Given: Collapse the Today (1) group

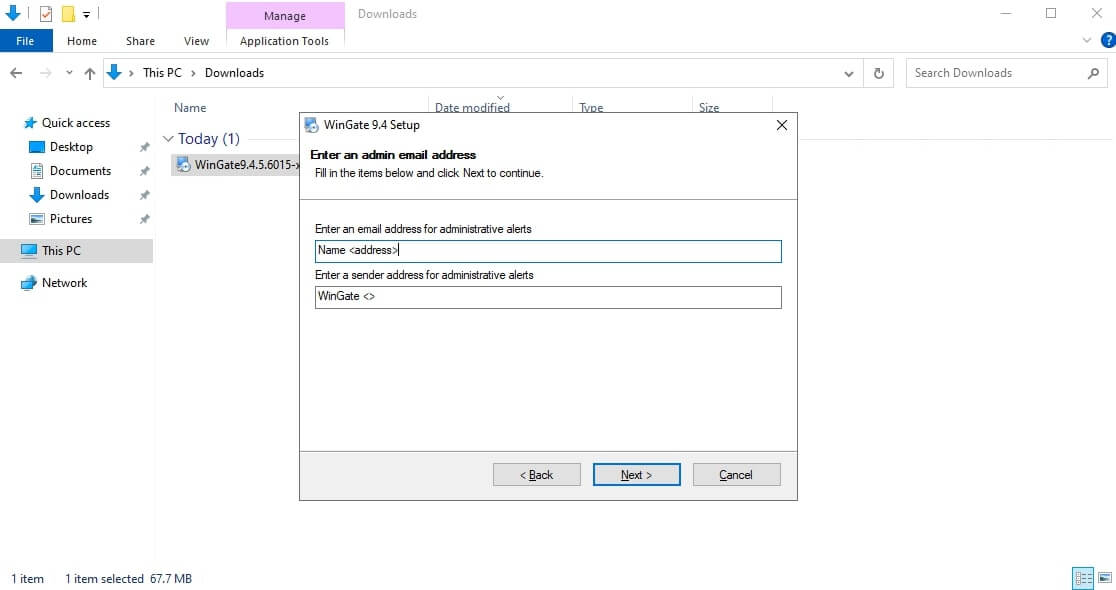Looking at the screenshot, I should [x=168, y=139].
